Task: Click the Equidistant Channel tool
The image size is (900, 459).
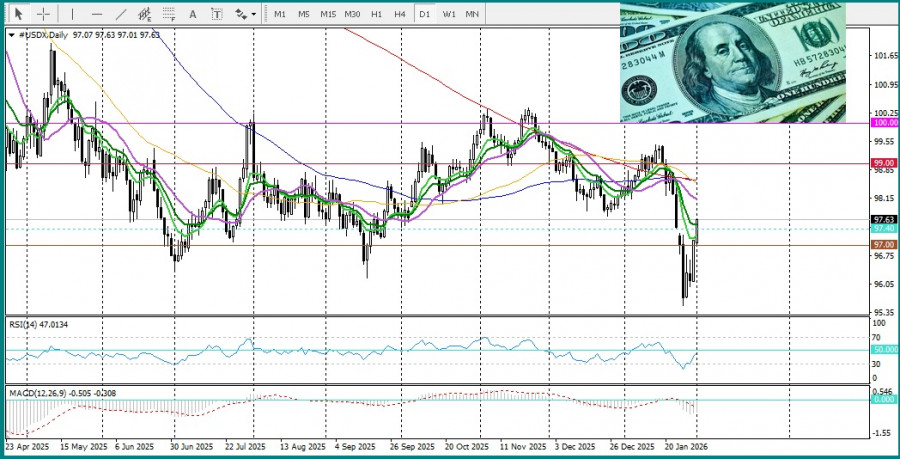Action: pyautogui.click(x=145, y=14)
